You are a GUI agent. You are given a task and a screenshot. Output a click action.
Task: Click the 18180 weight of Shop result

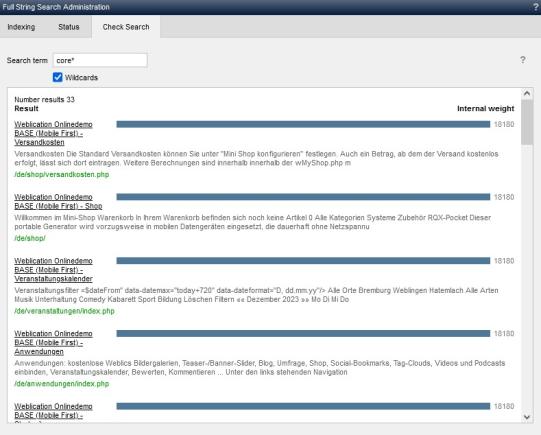point(504,197)
